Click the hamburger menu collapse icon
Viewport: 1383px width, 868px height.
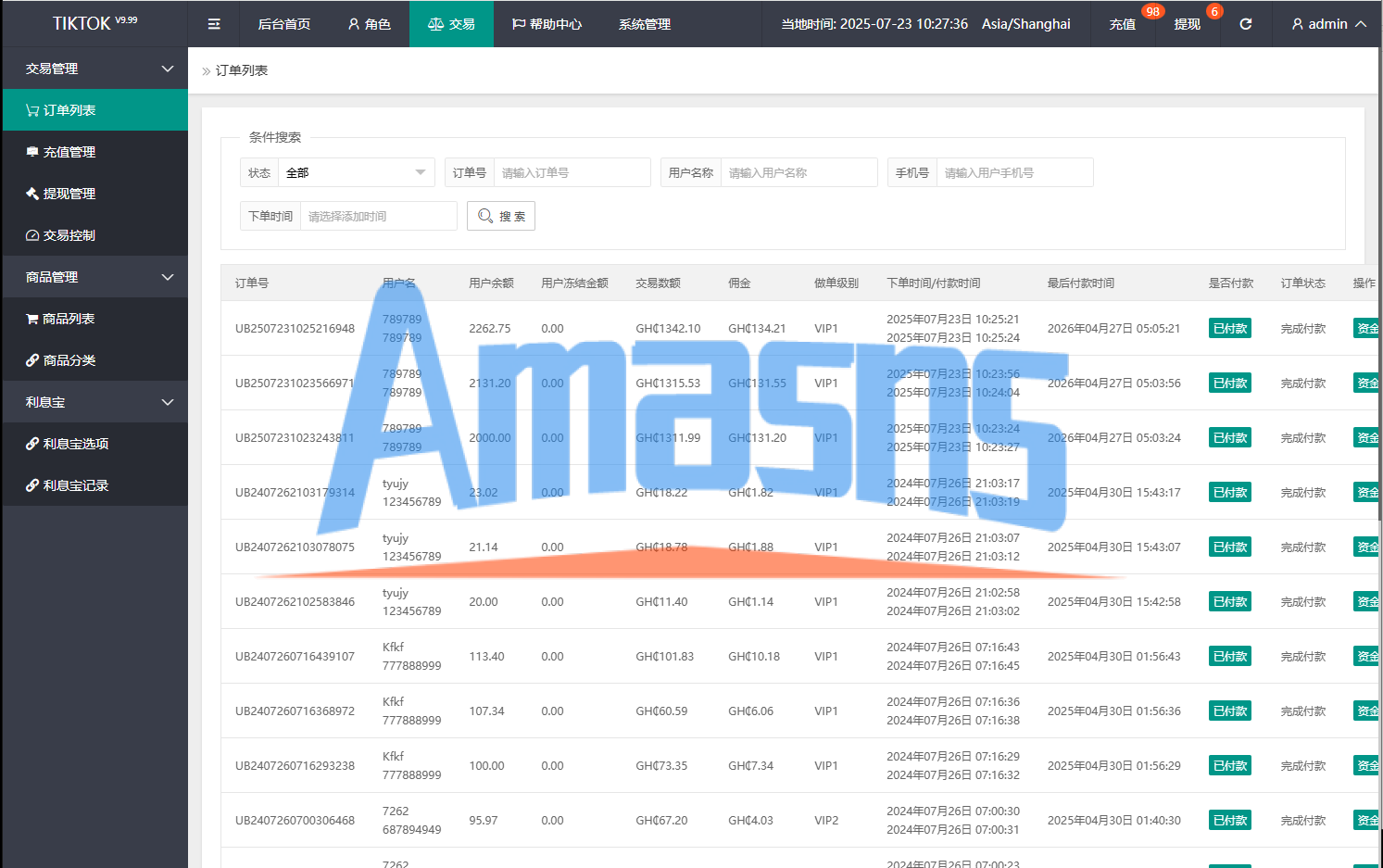pos(214,24)
